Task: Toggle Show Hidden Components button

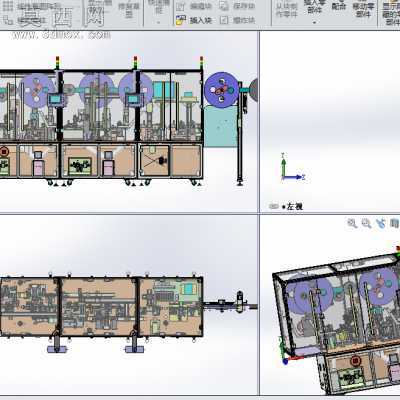Action: [391, 13]
